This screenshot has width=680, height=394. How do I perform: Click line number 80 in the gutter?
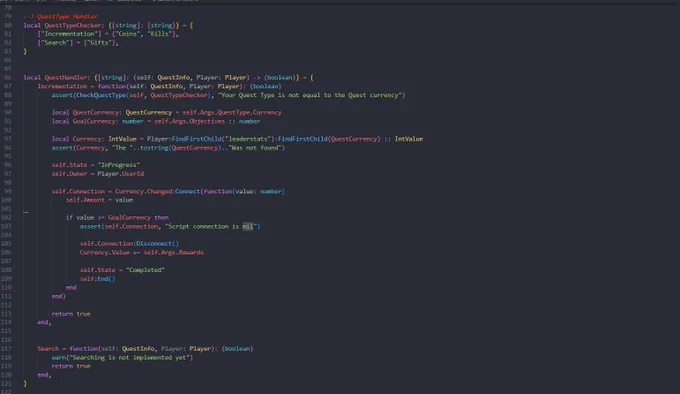[8, 25]
